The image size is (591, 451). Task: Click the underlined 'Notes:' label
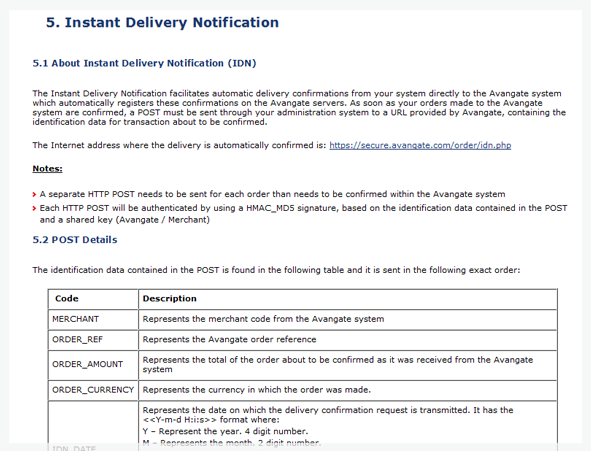pos(47,168)
